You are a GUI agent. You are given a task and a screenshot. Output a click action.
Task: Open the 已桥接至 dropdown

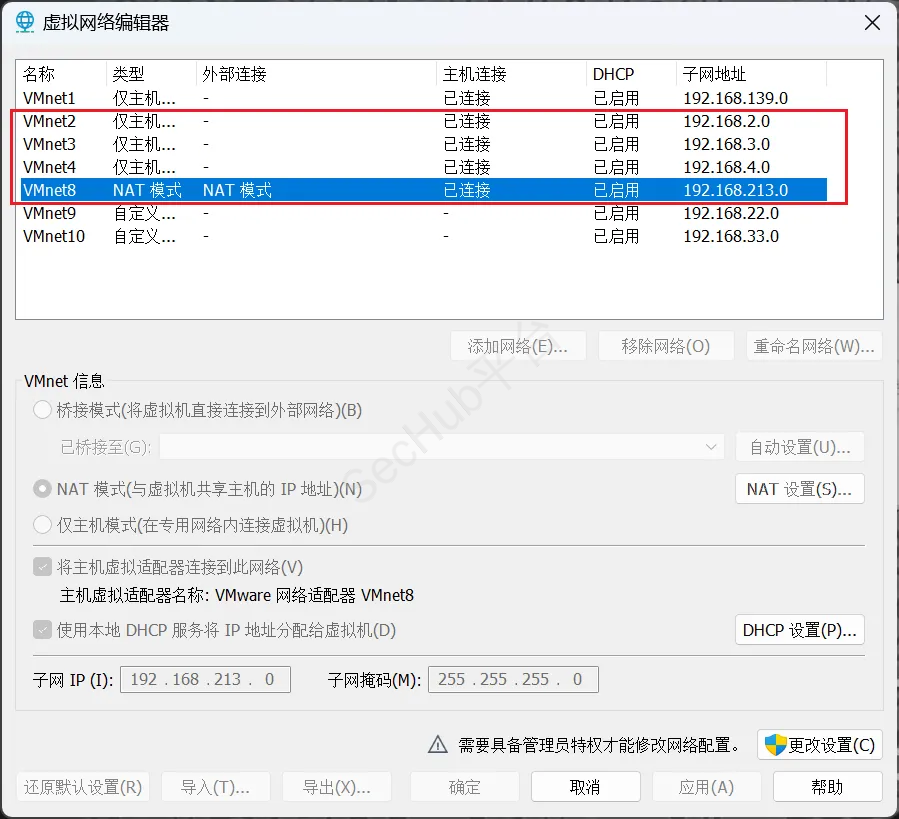[441, 447]
